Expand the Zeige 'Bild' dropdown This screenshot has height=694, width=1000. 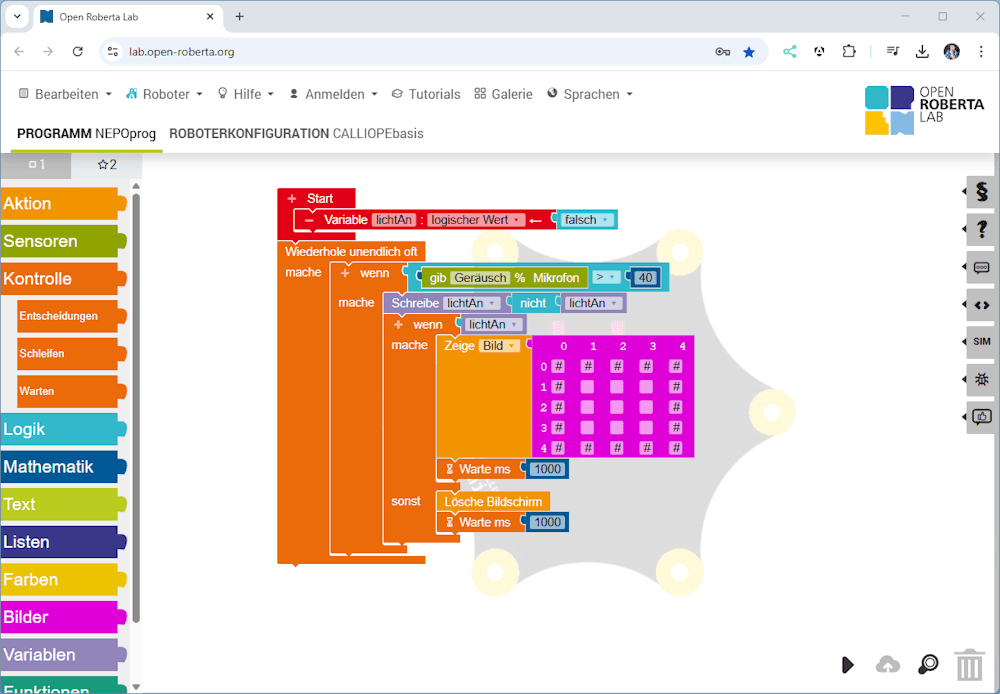pyautogui.click(x=499, y=346)
